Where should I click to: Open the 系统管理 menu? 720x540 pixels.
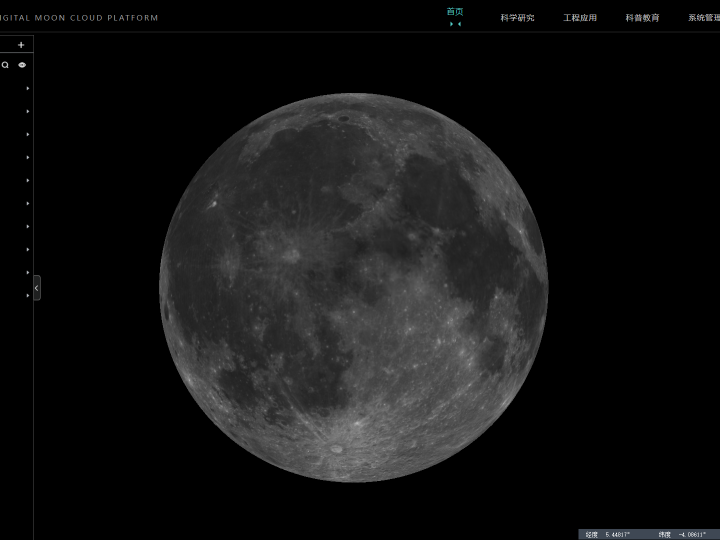[x=702, y=18]
